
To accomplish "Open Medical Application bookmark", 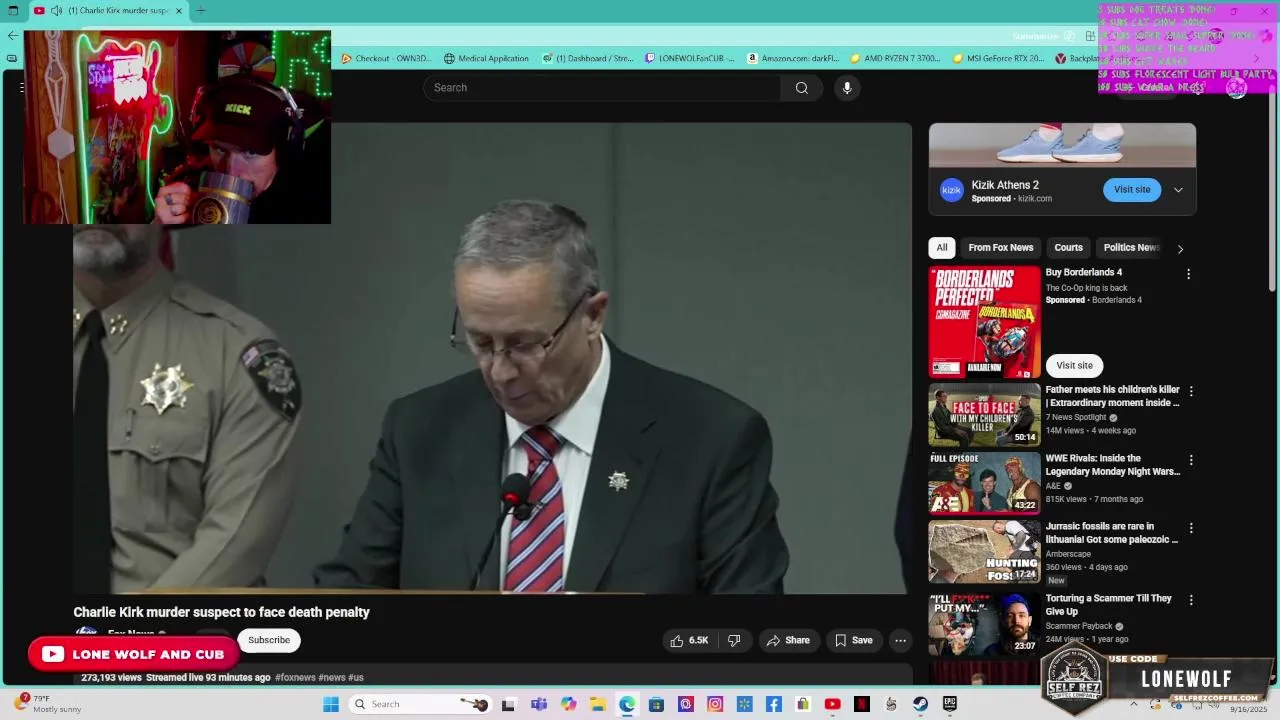I will (486, 58).
